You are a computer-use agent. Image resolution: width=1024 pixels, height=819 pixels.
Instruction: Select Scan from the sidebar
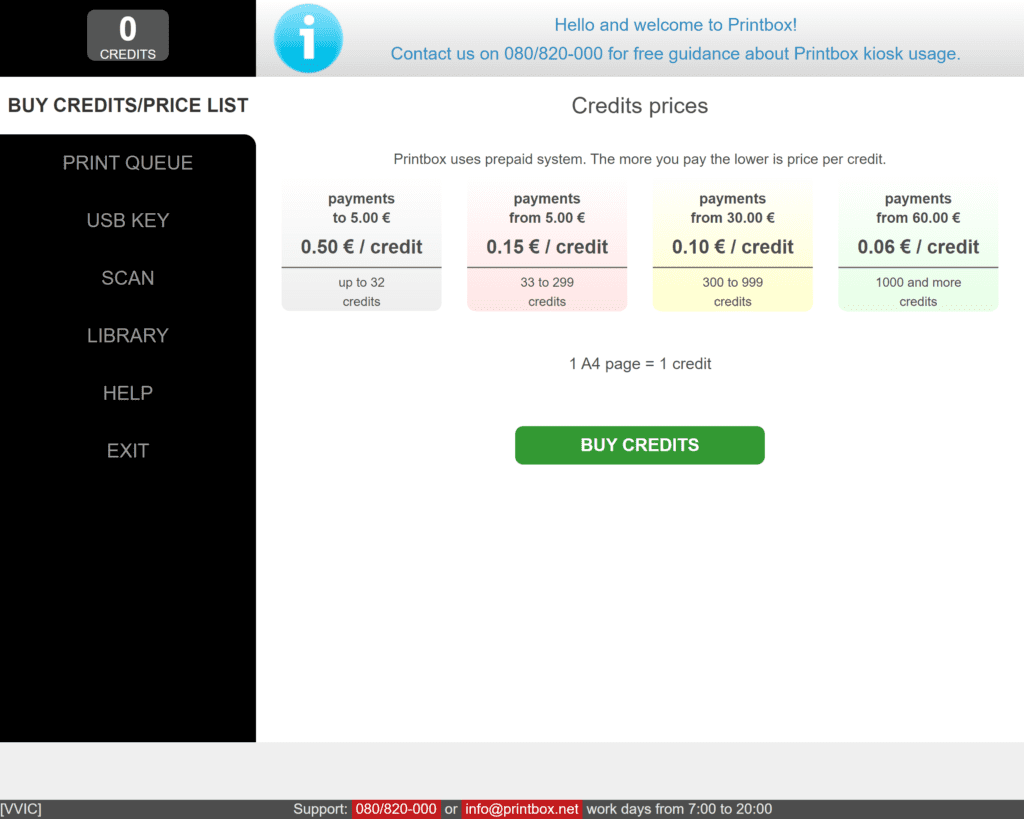point(128,278)
